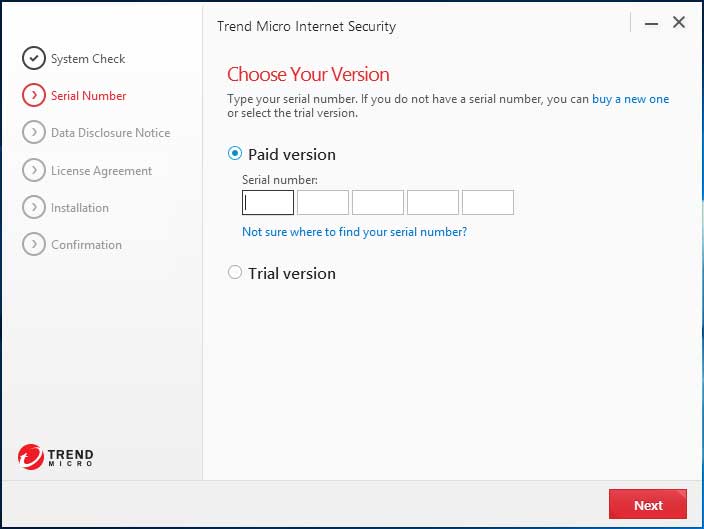Screen dimensions: 704x529
Task: Click the 'Choose Your Version' heading
Action: pos(308,75)
